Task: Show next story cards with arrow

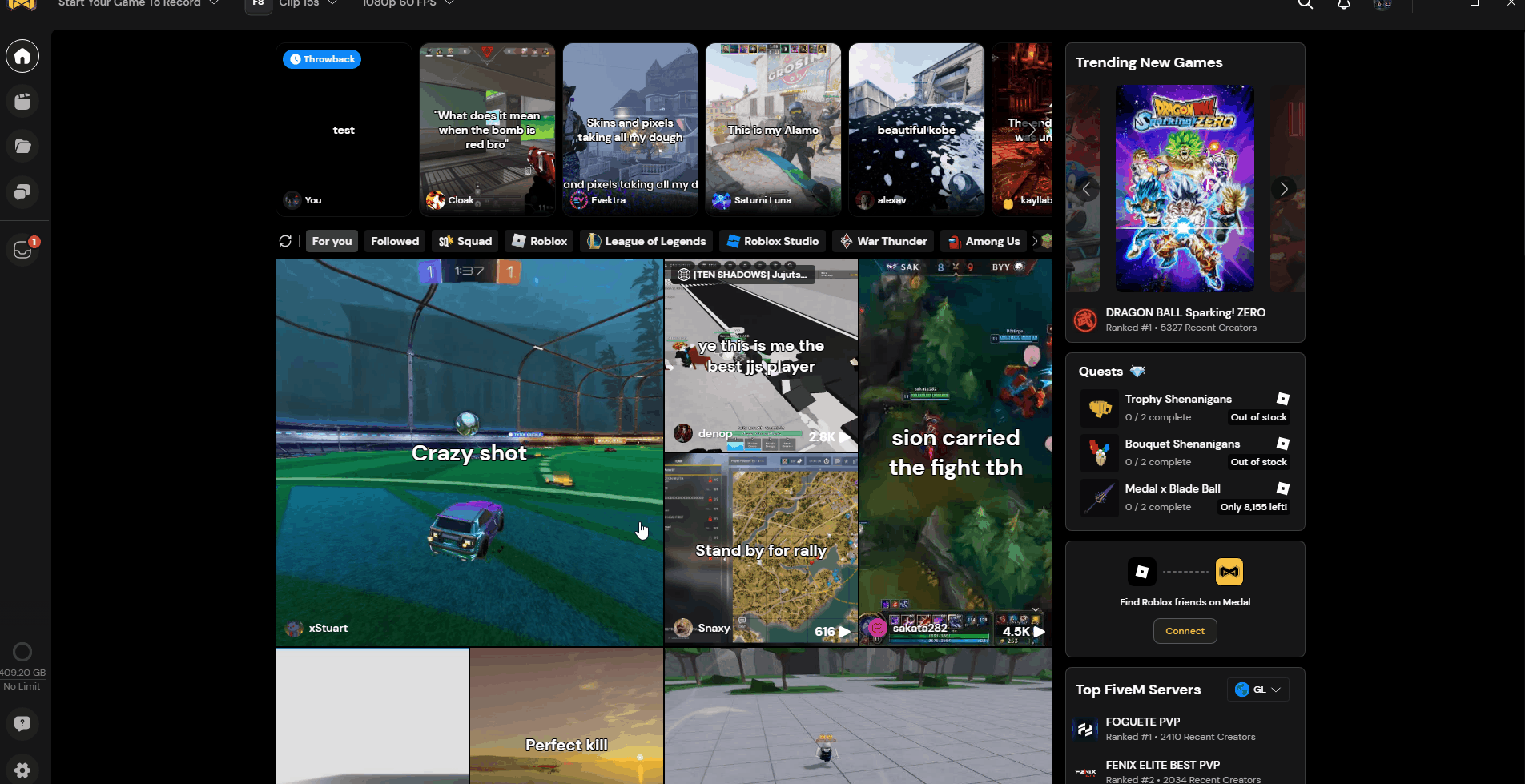Action: pos(1032,130)
